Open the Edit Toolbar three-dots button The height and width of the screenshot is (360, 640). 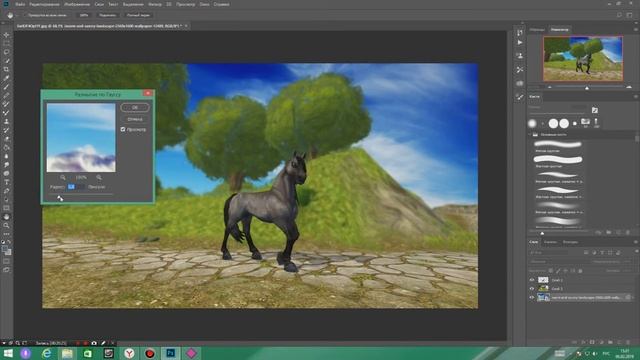point(6,234)
